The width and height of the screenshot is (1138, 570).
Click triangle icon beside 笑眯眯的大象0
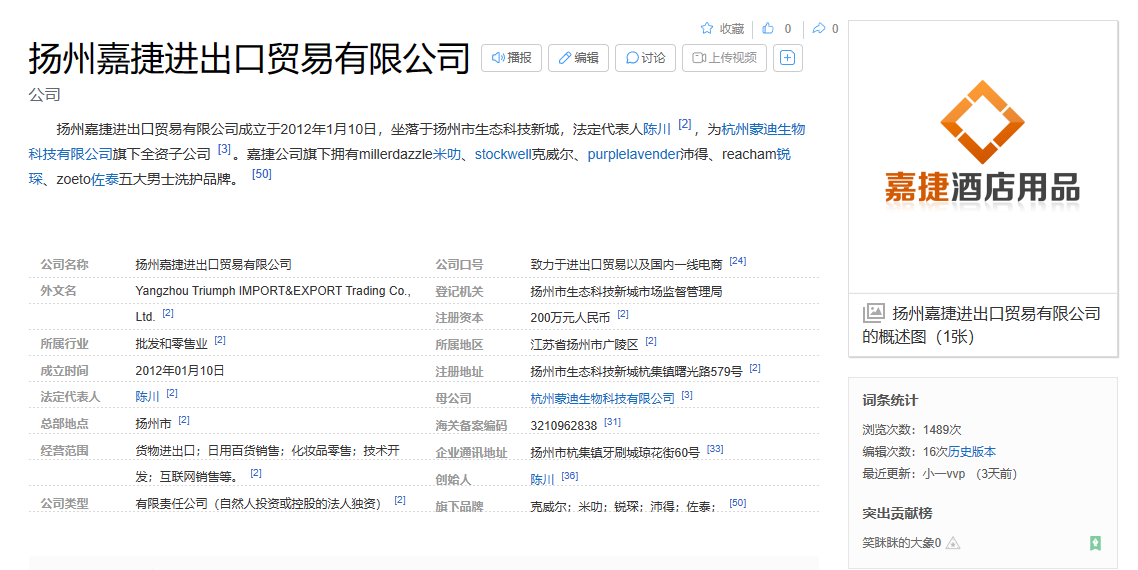(953, 543)
